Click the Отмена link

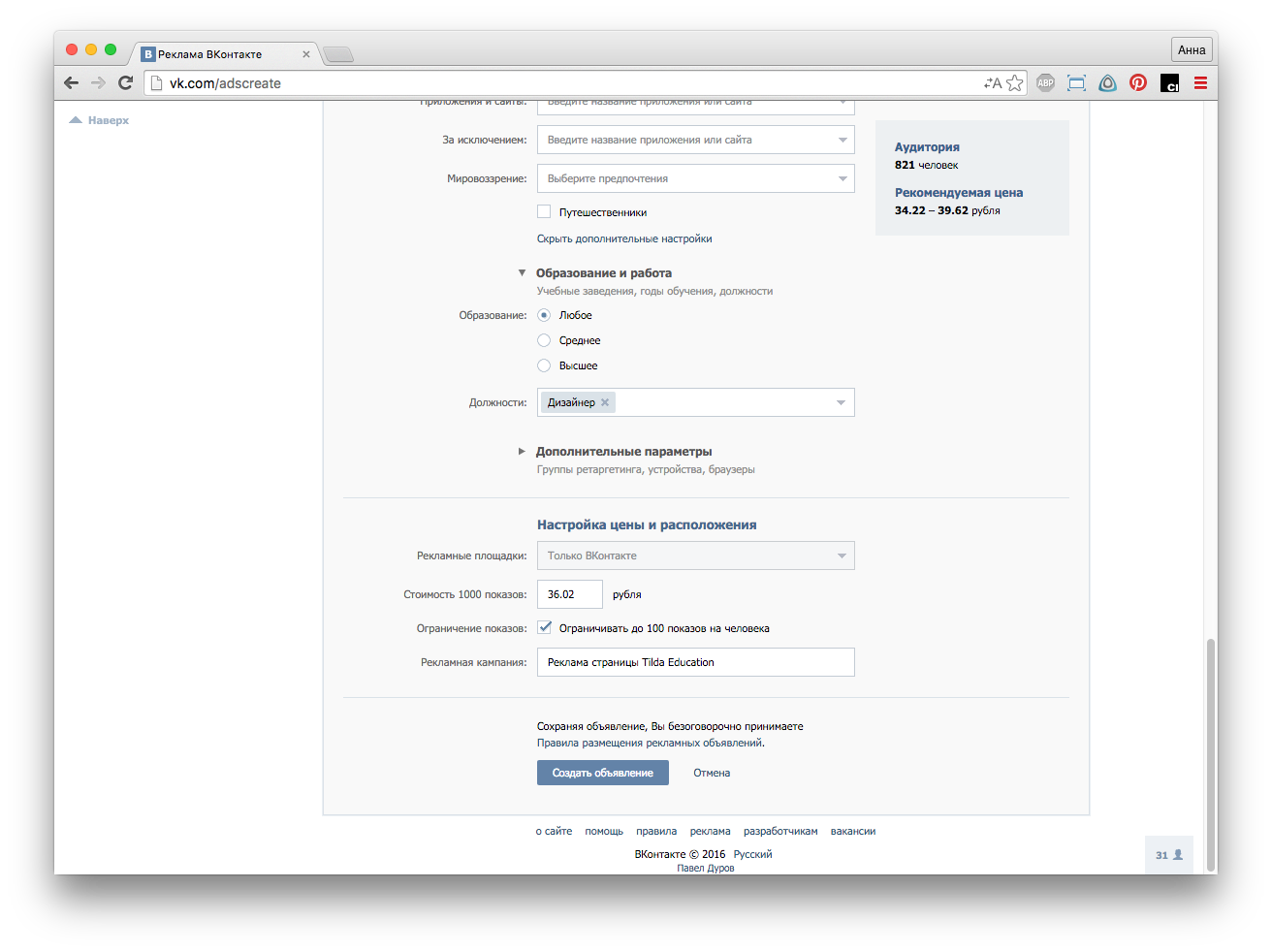coord(711,773)
